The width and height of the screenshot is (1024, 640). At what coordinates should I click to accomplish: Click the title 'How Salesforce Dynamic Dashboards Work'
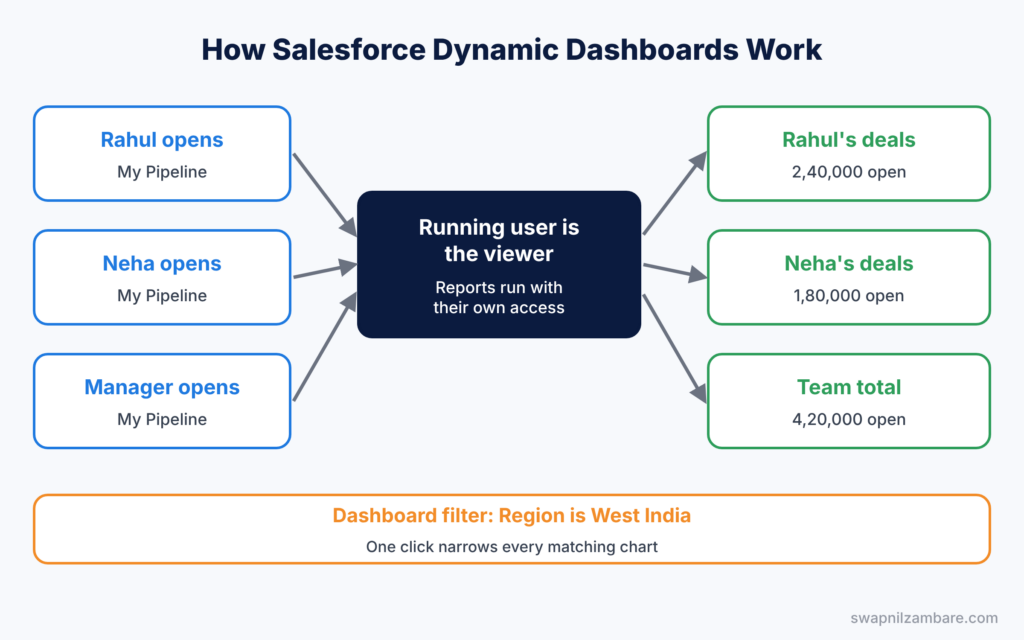click(x=511, y=50)
